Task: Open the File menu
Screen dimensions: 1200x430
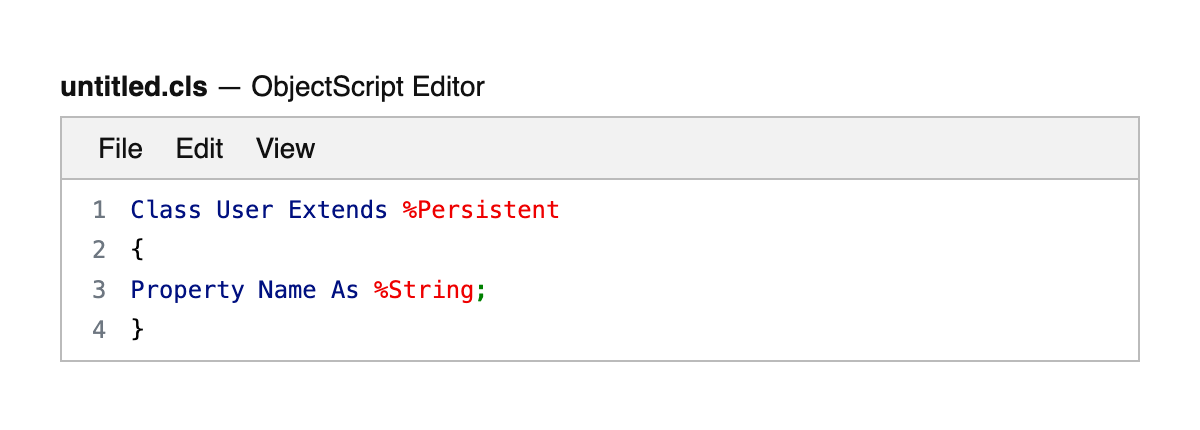Action: [120, 149]
